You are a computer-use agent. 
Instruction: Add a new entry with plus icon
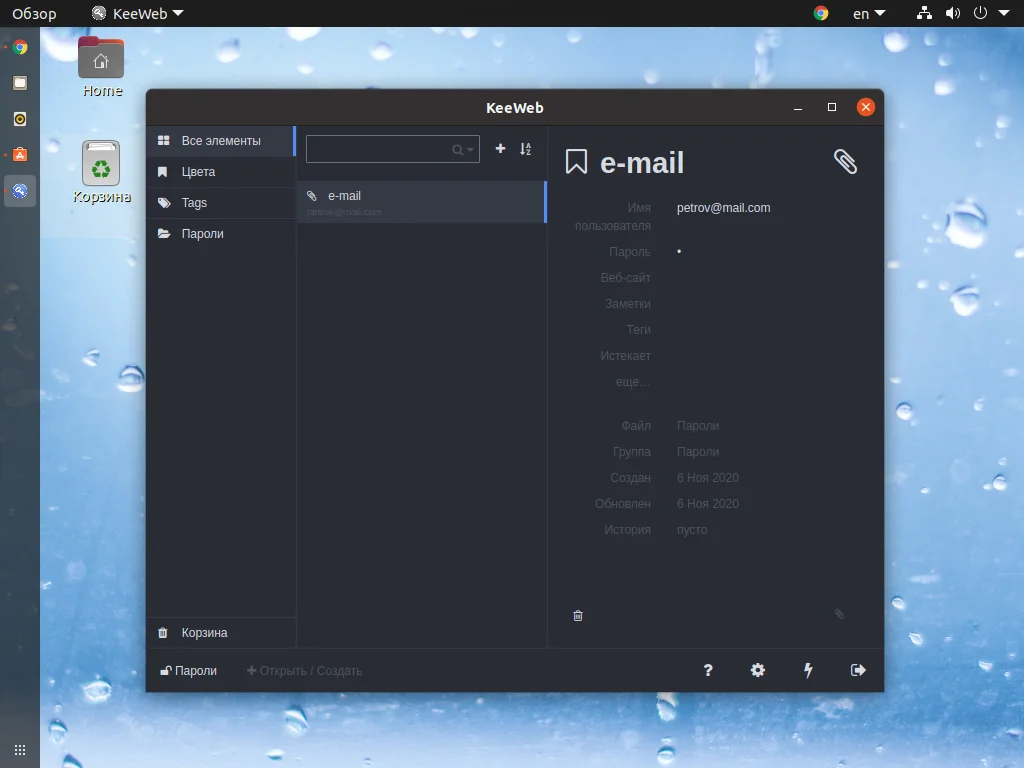[500, 149]
